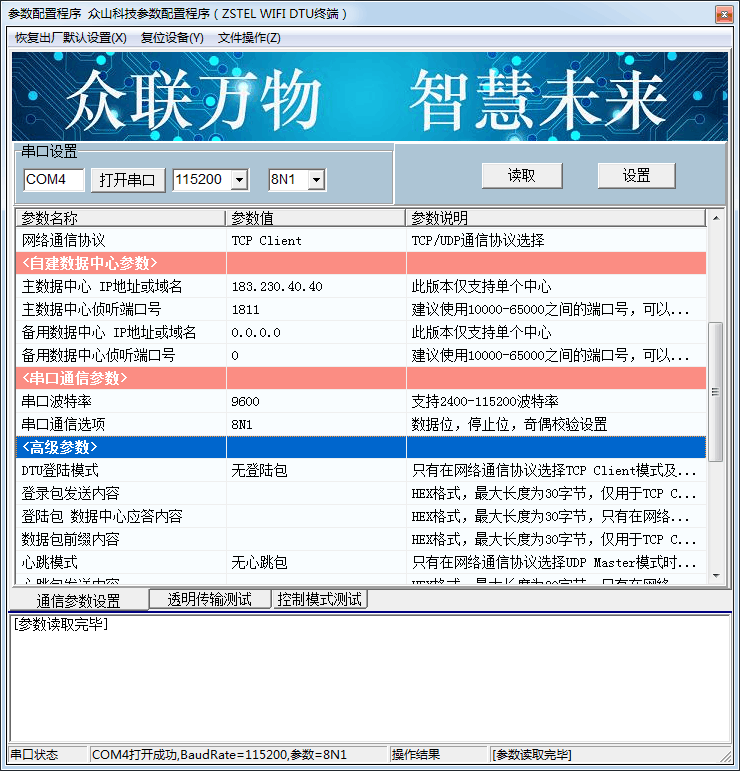This screenshot has width=740, height=771.
Task: Click the TCP/UDP通信协议选择 description cell
Action: click(556, 240)
